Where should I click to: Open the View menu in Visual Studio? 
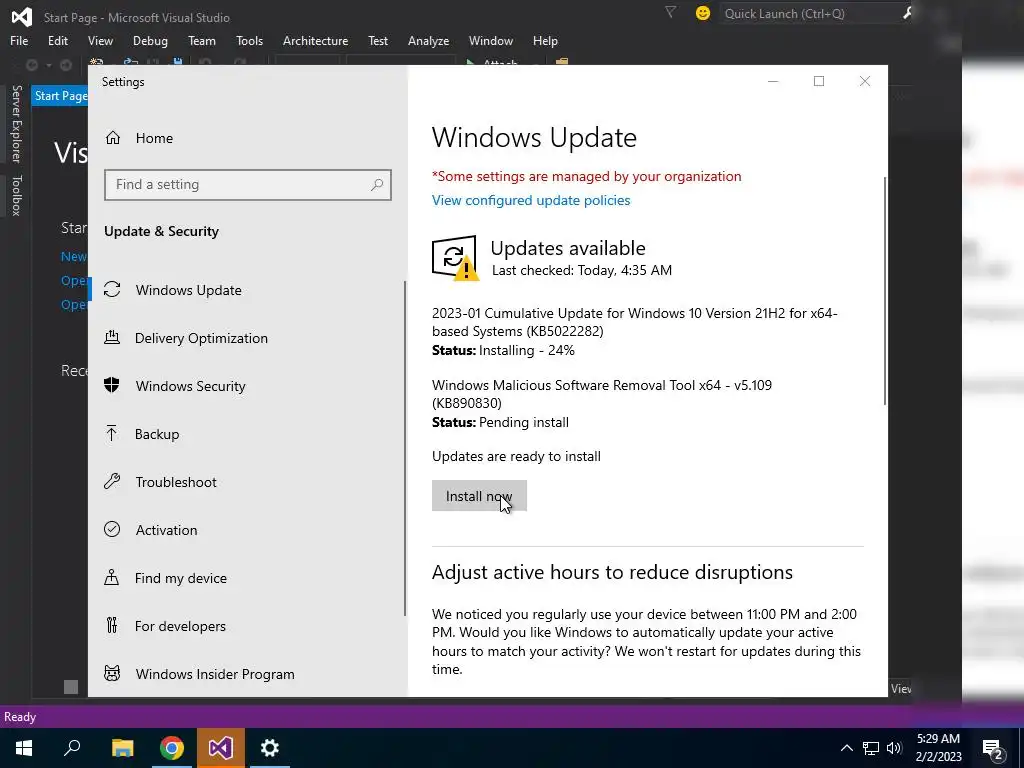click(100, 40)
